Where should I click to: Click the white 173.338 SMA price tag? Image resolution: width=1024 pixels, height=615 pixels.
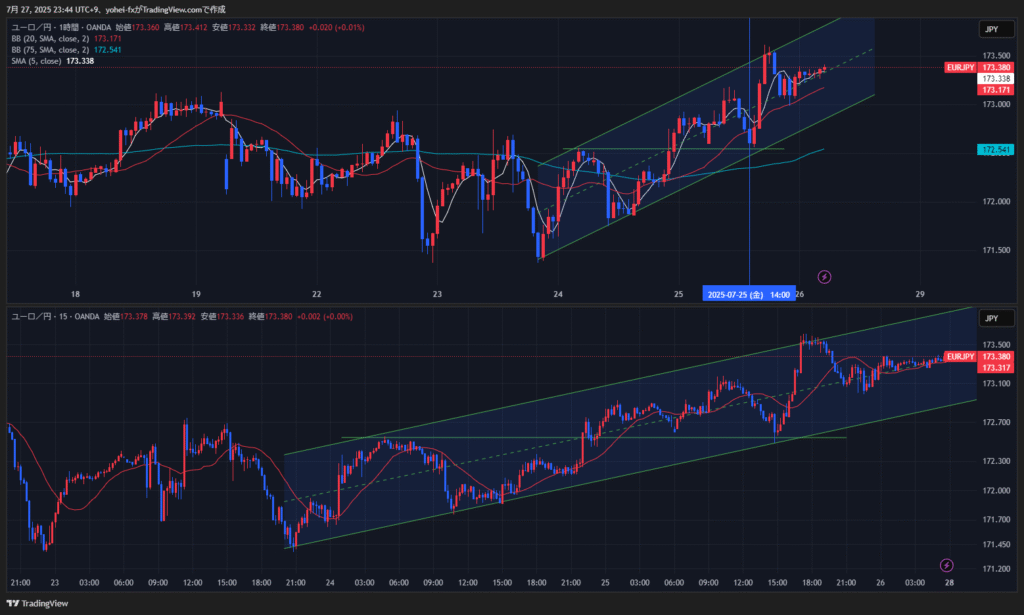click(994, 78)
